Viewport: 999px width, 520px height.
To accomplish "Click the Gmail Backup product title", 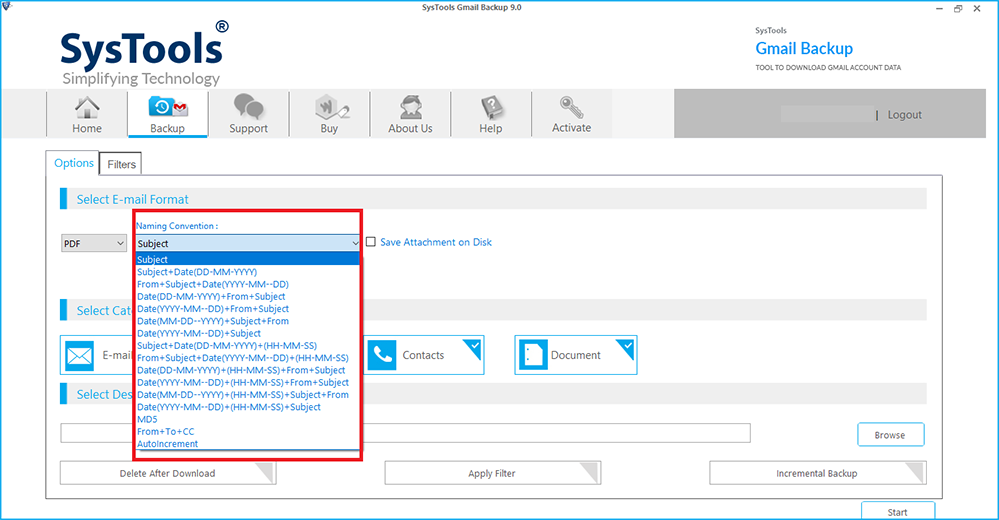I will [x=804, y=48].
